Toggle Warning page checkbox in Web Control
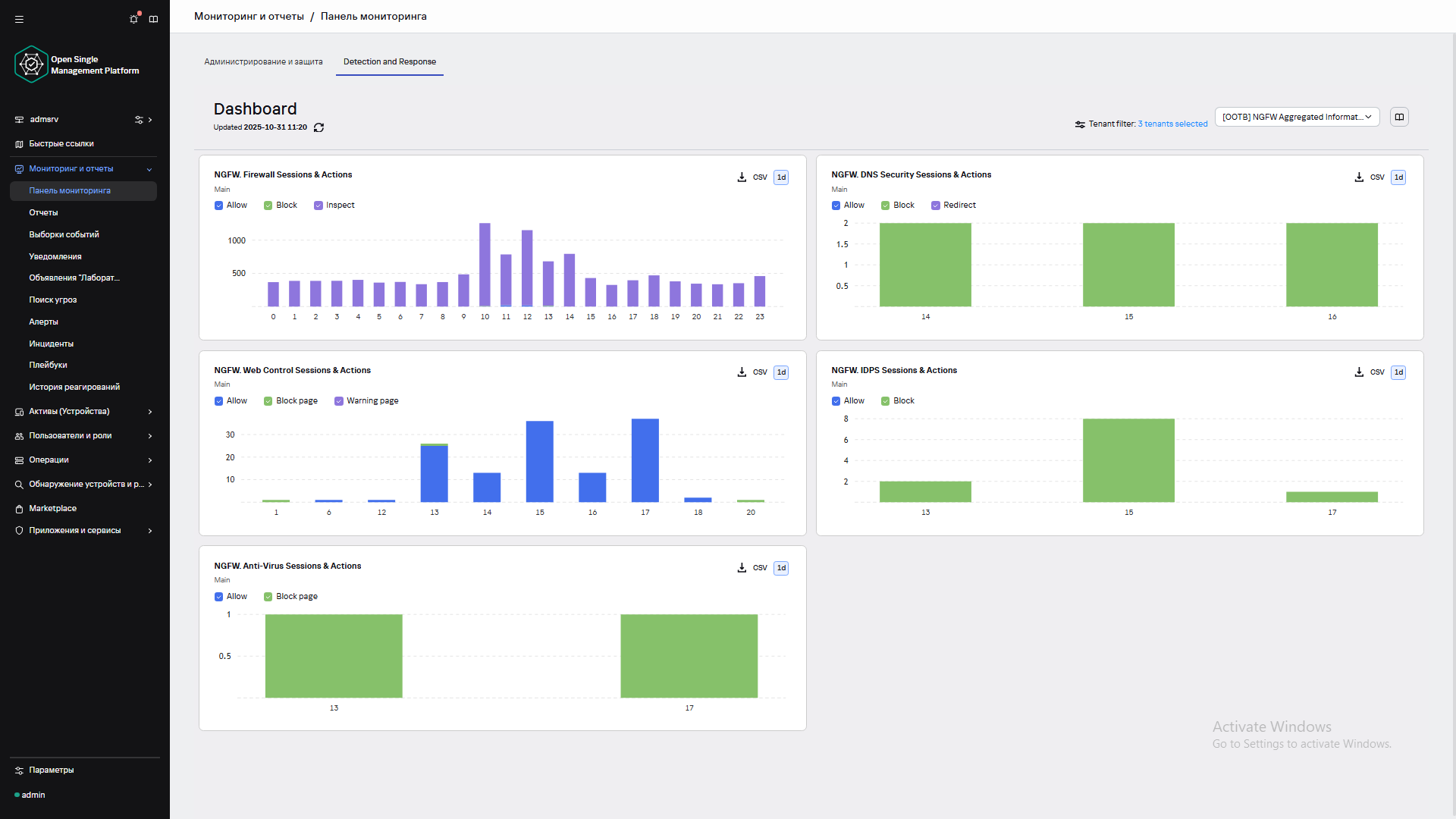Screen dimensions: 1456x819 coord(339,401)
